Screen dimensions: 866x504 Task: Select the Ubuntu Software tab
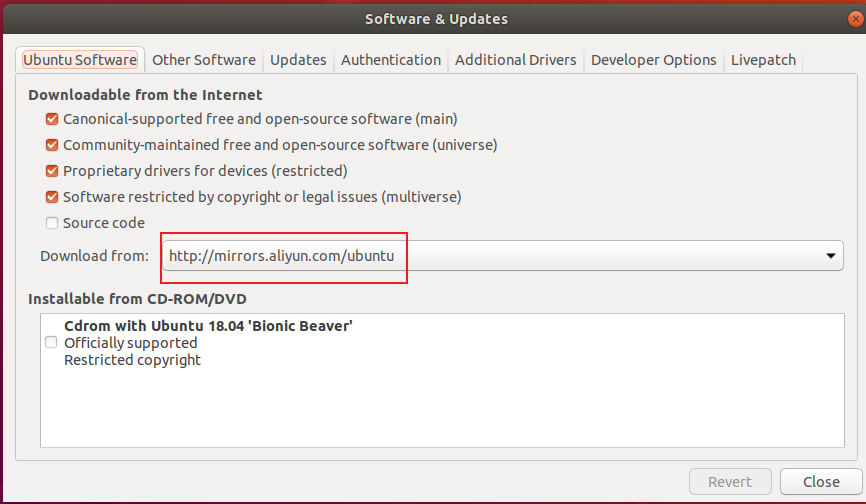point(80,60)
